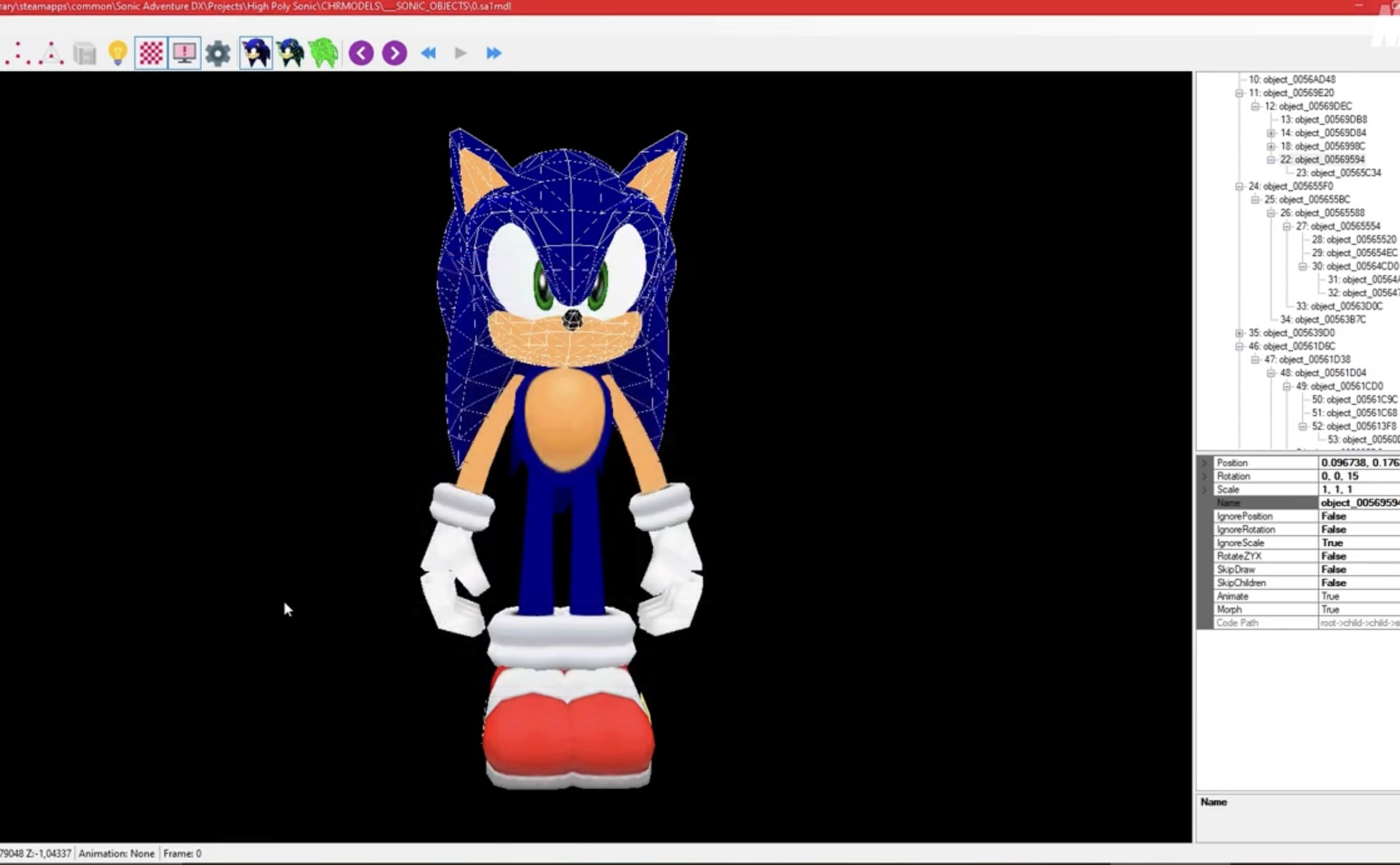Screen dimensions: 1400x865
Task: Select the textured Sonic render mode icon
Action: click(256, 53)
